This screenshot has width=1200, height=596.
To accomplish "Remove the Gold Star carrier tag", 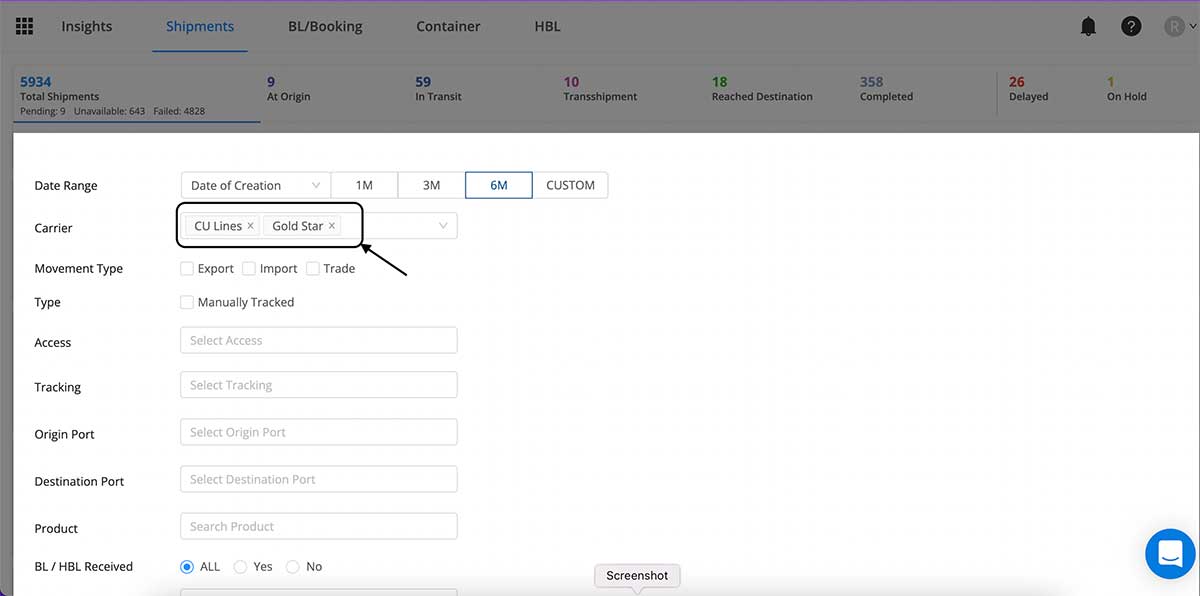I will click(332, 226).
